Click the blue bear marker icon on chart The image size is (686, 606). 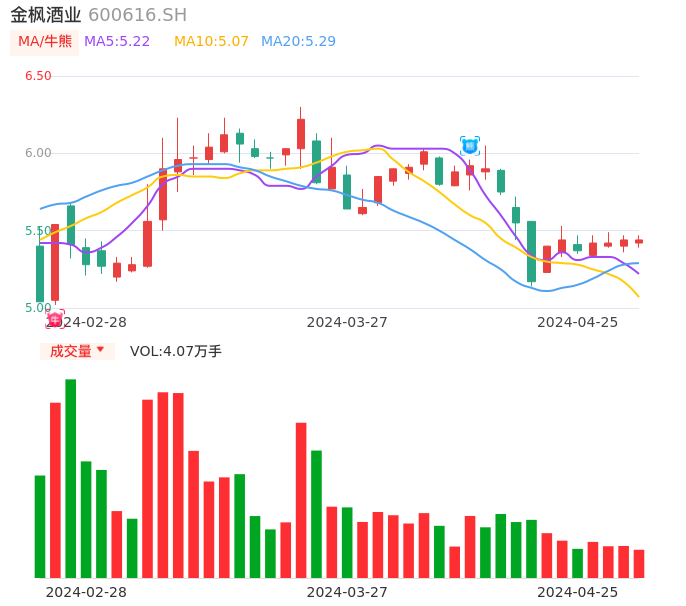470,146
